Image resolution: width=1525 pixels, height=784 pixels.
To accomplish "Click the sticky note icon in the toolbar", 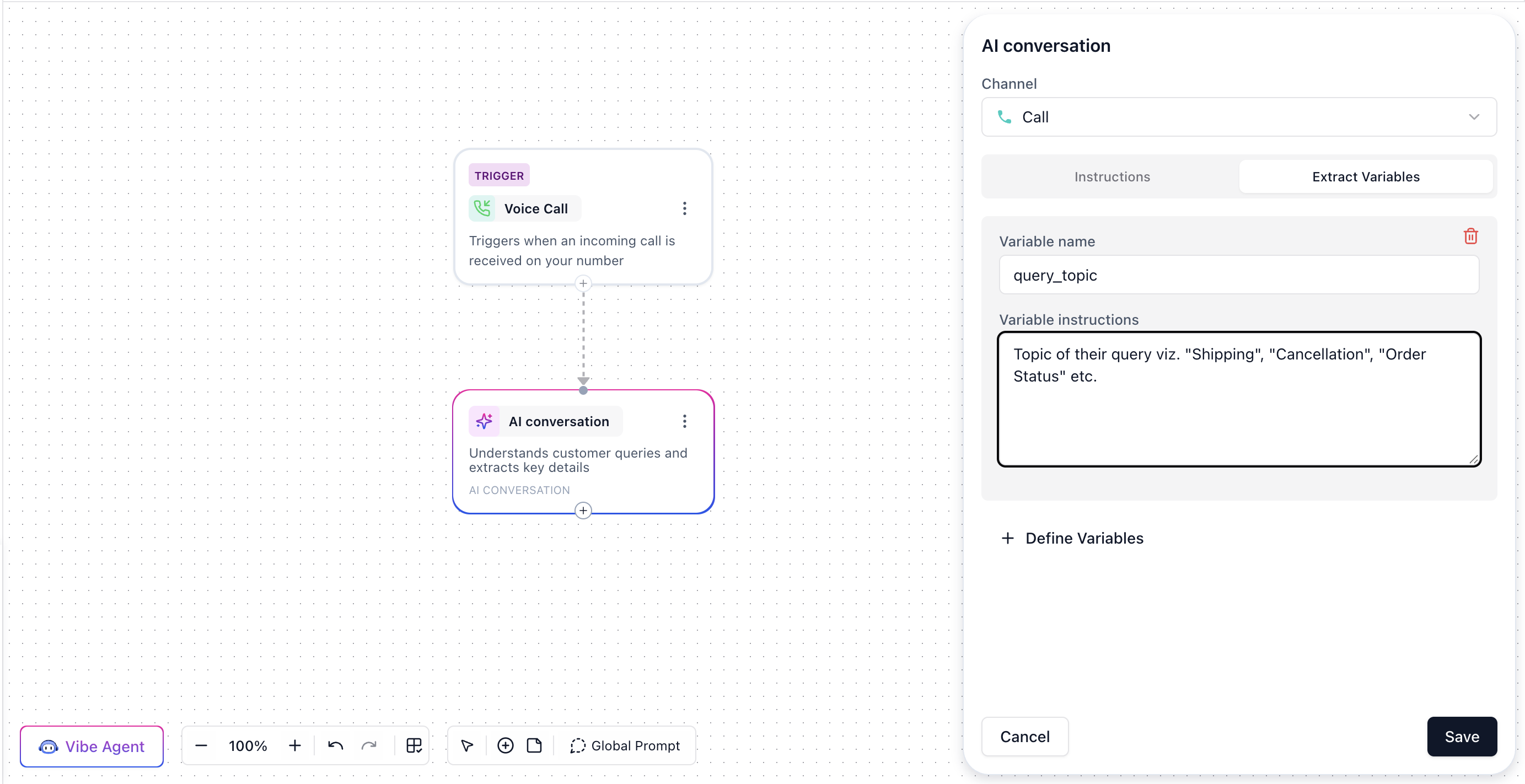I will pyautogui.click(x=534, y=745).
